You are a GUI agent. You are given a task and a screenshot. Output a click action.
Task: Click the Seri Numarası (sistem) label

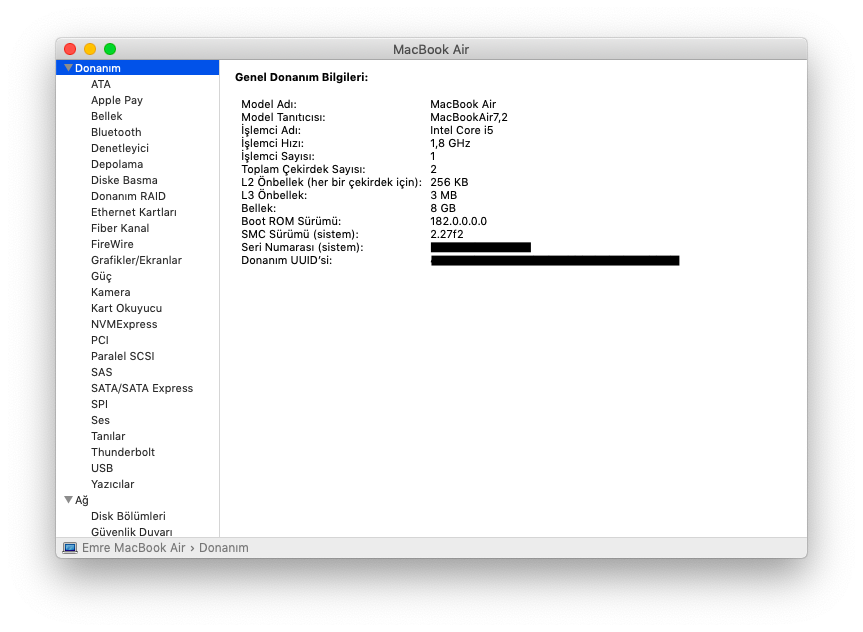click(x=302, y=247)
